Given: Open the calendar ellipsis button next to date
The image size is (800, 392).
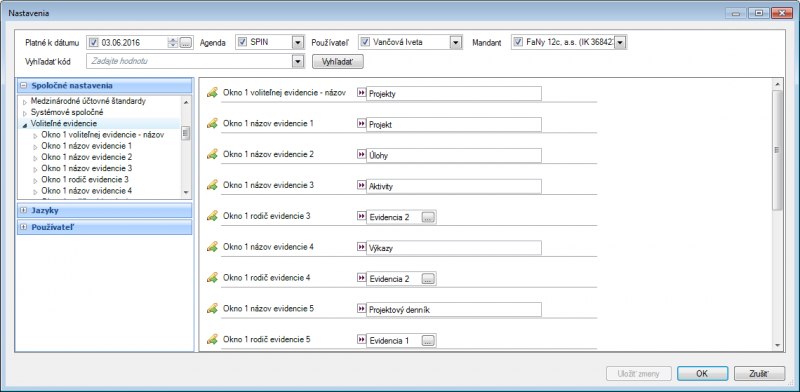Looking at the screenshot, I should [186, 42].
